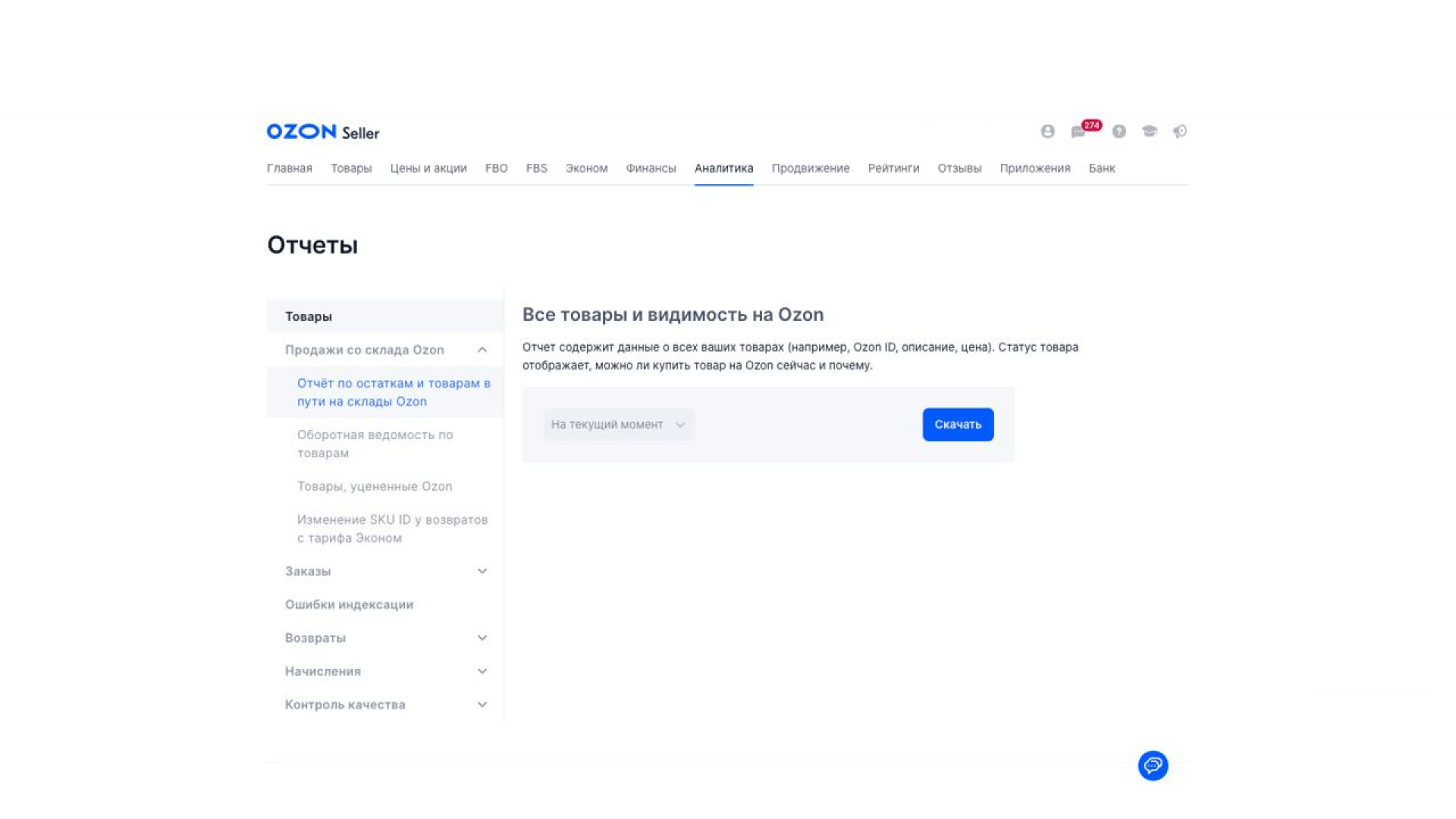
Task: Open the На текущий момент dropdown
Action: pyautogui.click(x=619, y=425)
